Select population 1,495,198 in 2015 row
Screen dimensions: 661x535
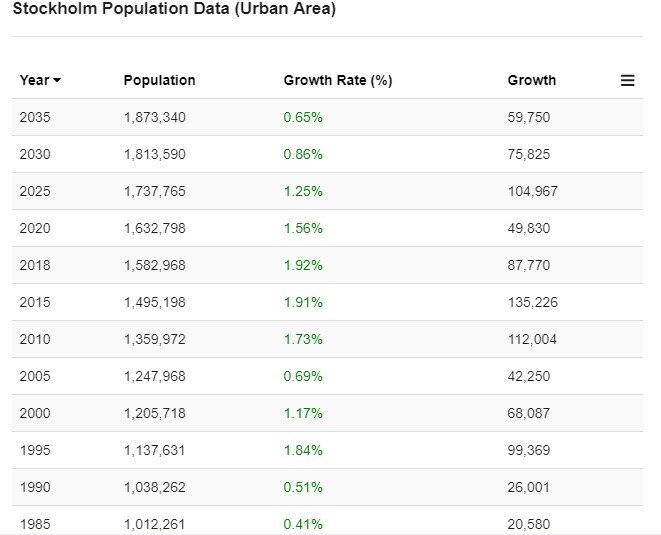pyautogui.click(x=155, y=302)
